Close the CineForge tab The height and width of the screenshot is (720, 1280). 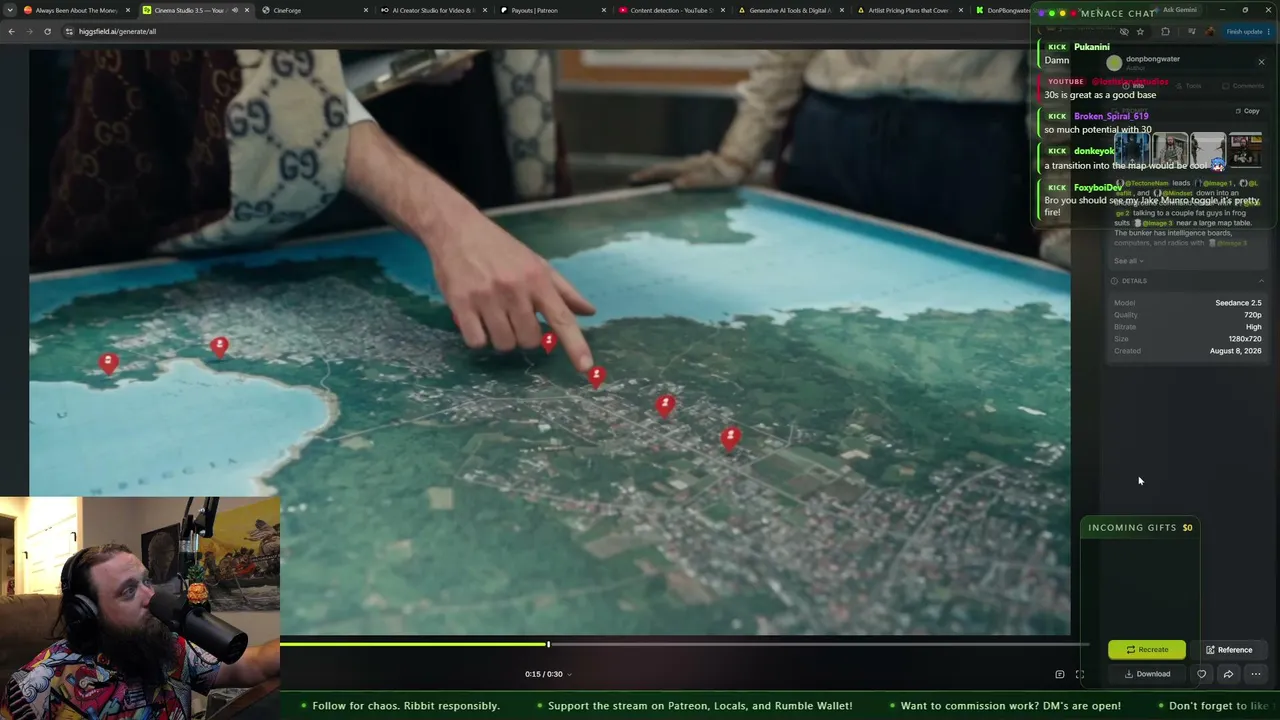coord(366,10)
